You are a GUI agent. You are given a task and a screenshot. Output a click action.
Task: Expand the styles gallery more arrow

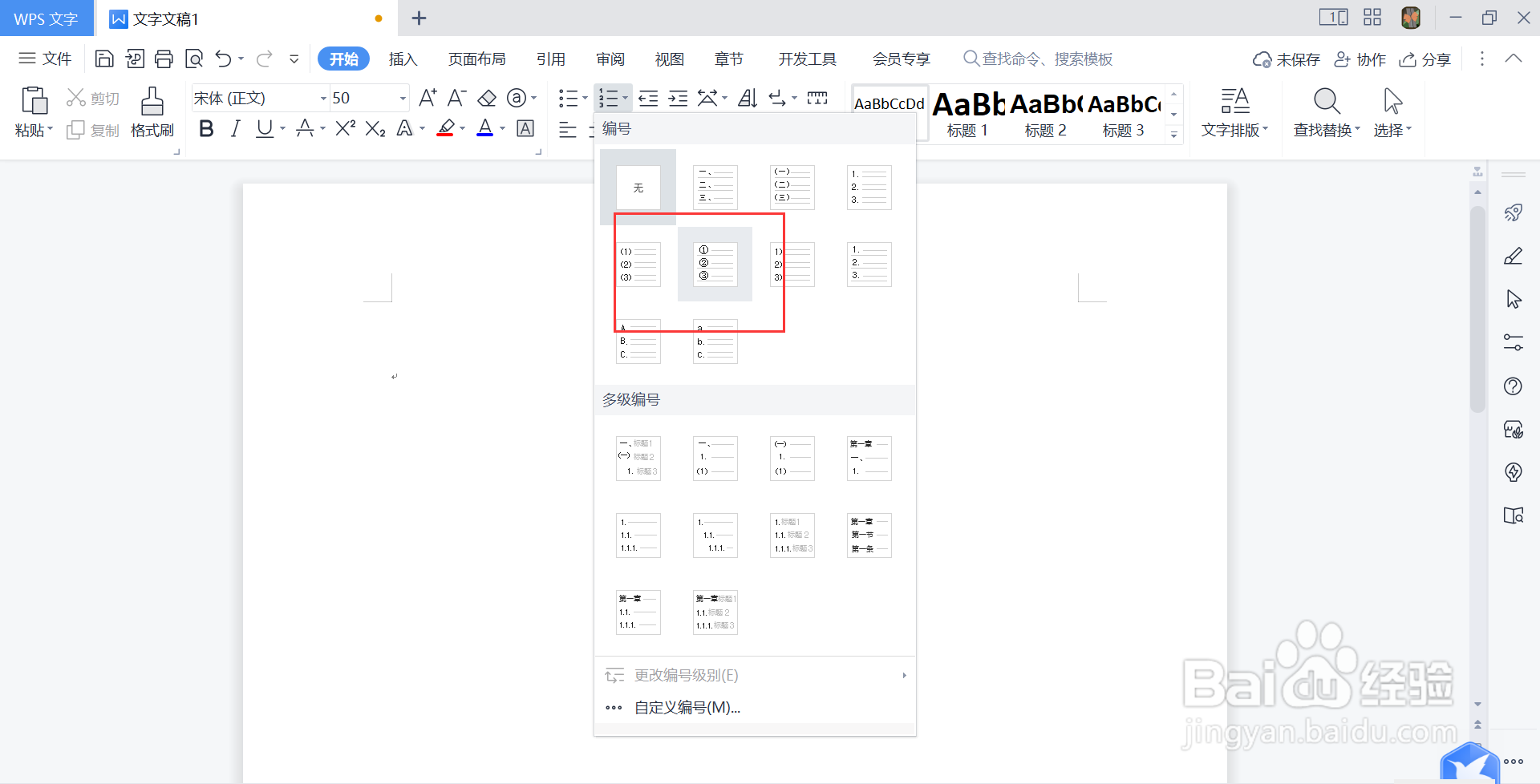point(1173,134)
